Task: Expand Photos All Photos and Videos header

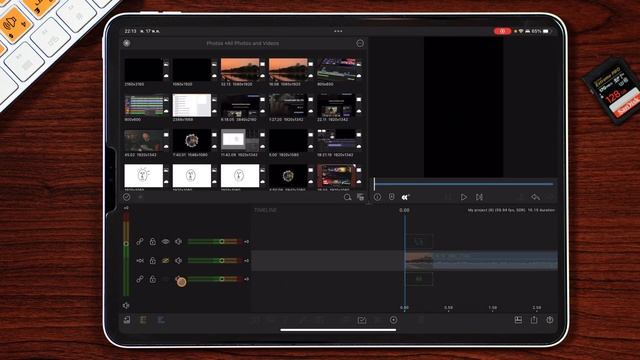Action: (242, 43)
